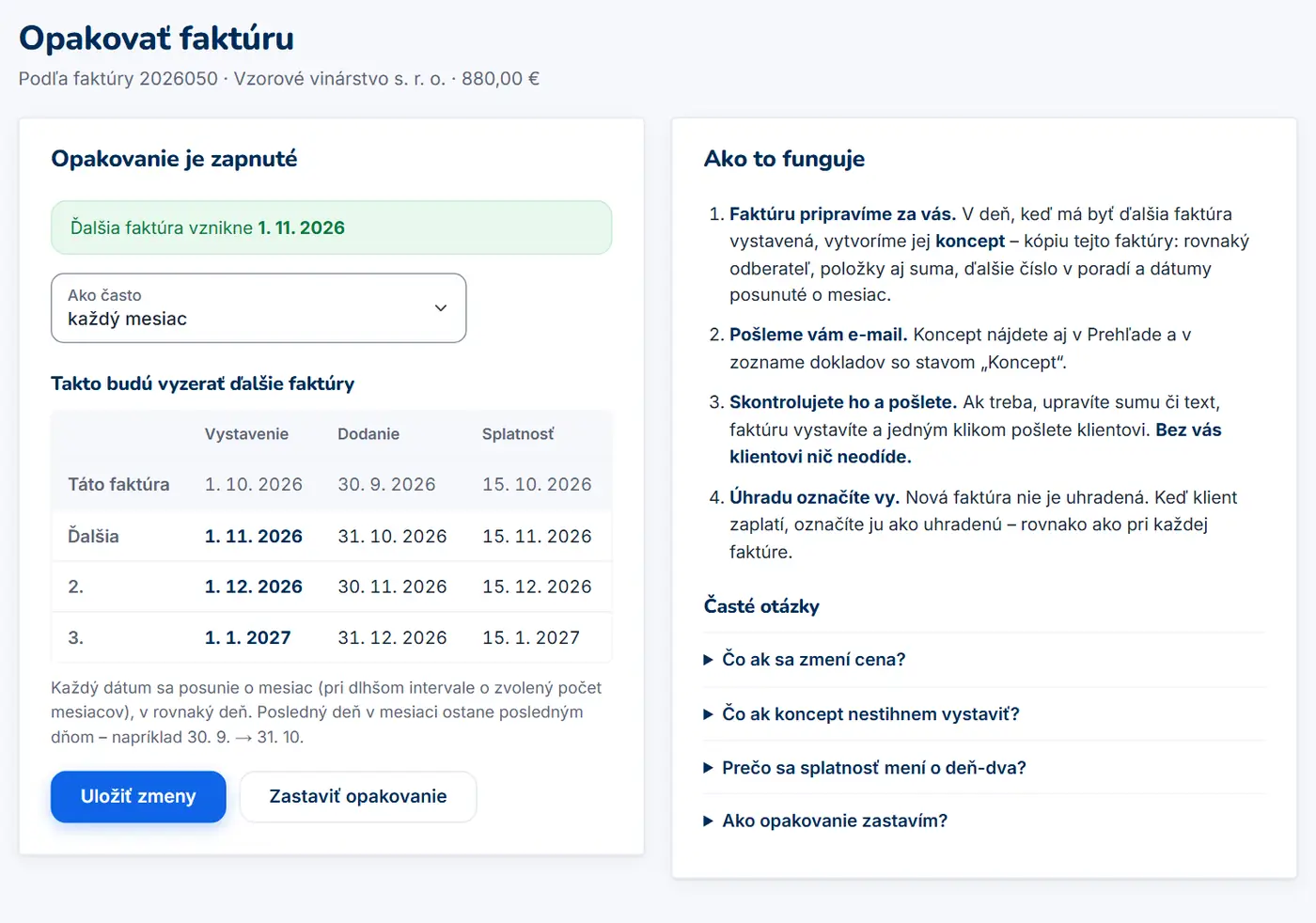Click the 'Dodanie' column header
The width and height of the screenshot is (1316, 923).
point(368,434)
